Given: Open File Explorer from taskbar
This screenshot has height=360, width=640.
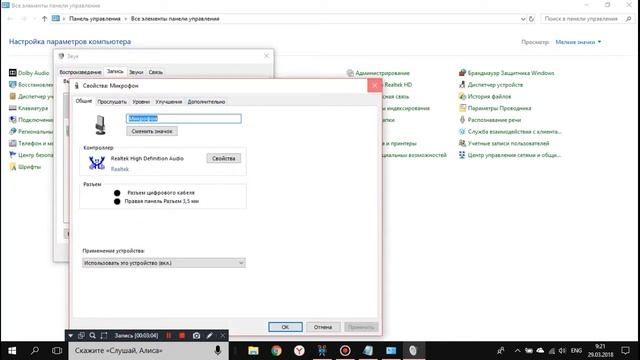Looking at the screenshot, I should pos(253,351).
